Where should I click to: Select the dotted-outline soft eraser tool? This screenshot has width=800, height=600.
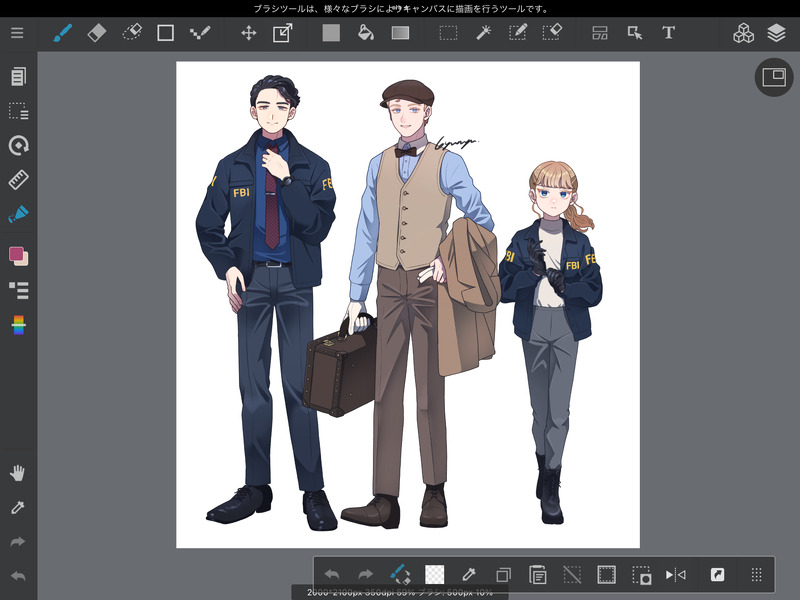click(x=132, y=33)
